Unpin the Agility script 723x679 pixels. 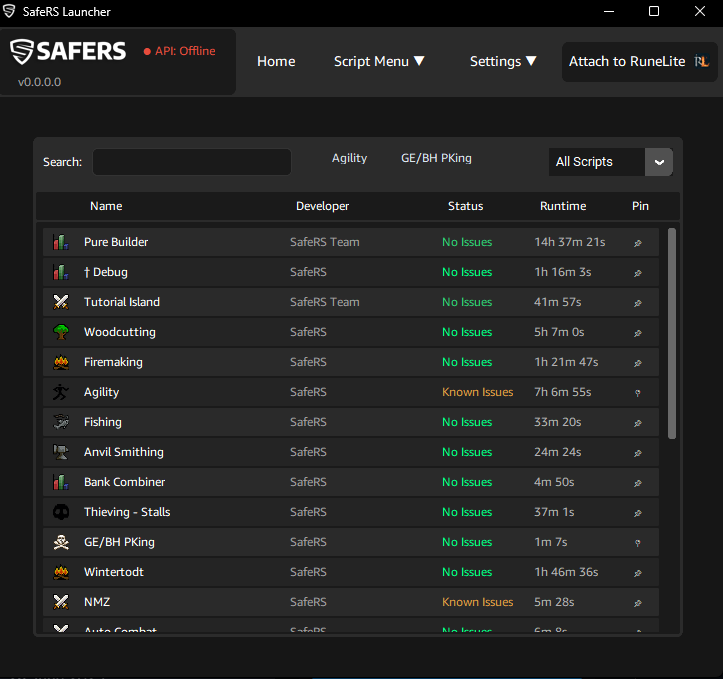pyautogui.click(x=638, y=393)
